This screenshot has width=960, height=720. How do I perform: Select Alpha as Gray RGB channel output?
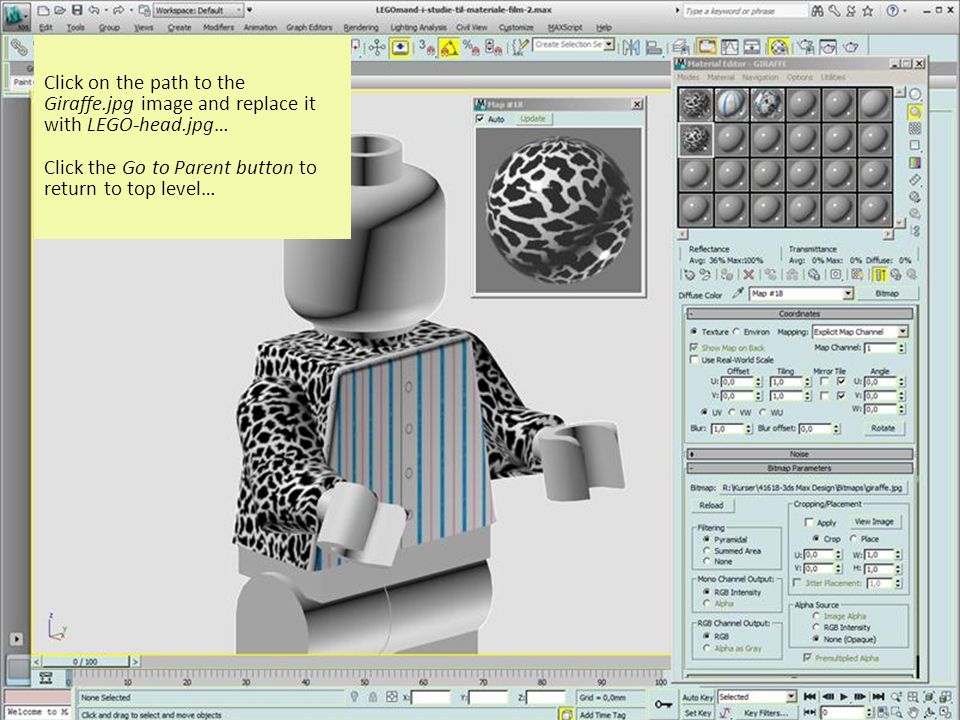click(707, 648)
